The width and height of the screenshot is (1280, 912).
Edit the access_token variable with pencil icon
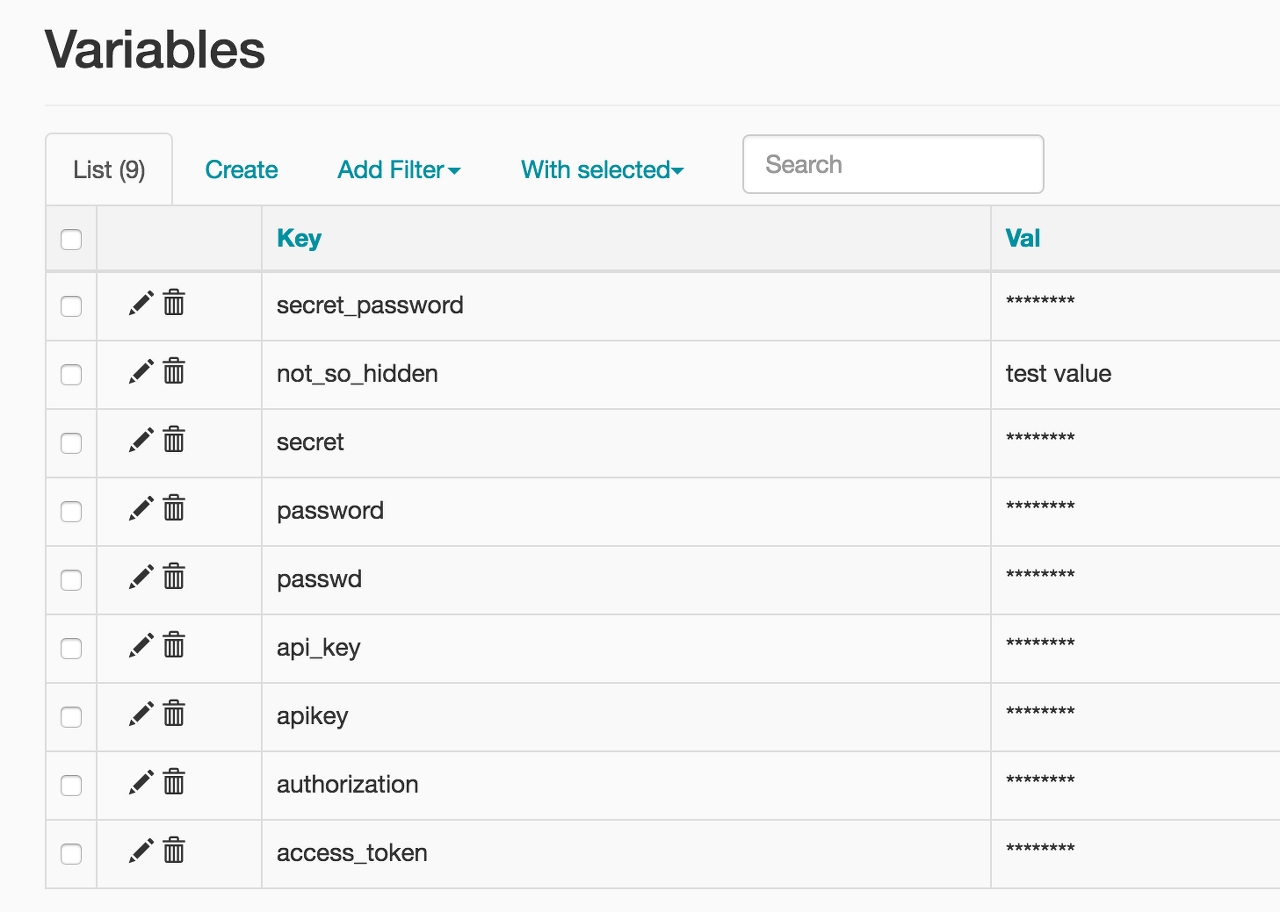click(x=141, y=850)
